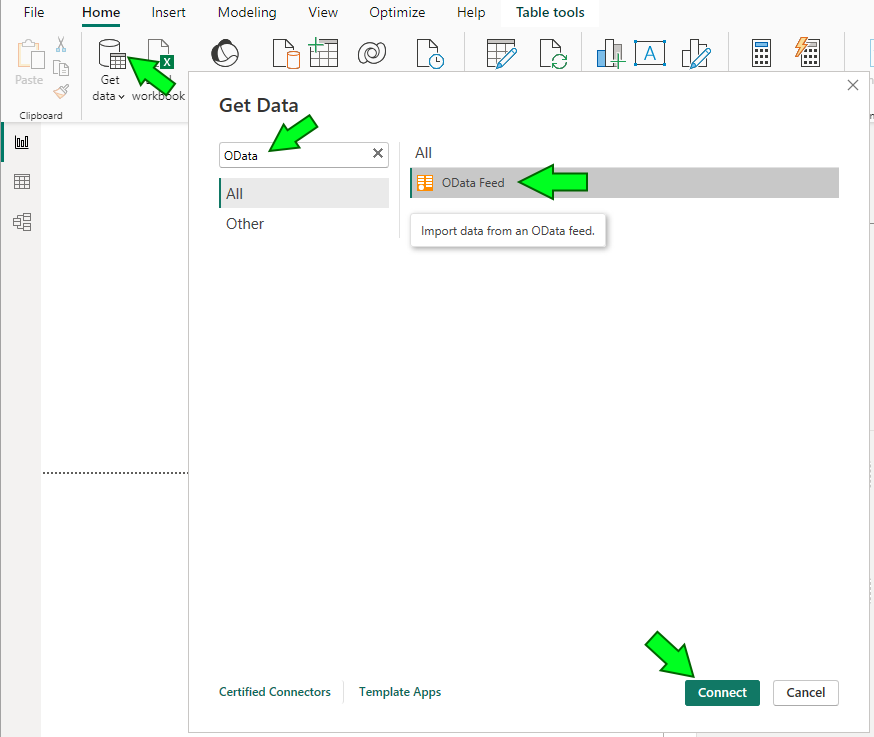Close the Get Data dialog

(853, 85)
